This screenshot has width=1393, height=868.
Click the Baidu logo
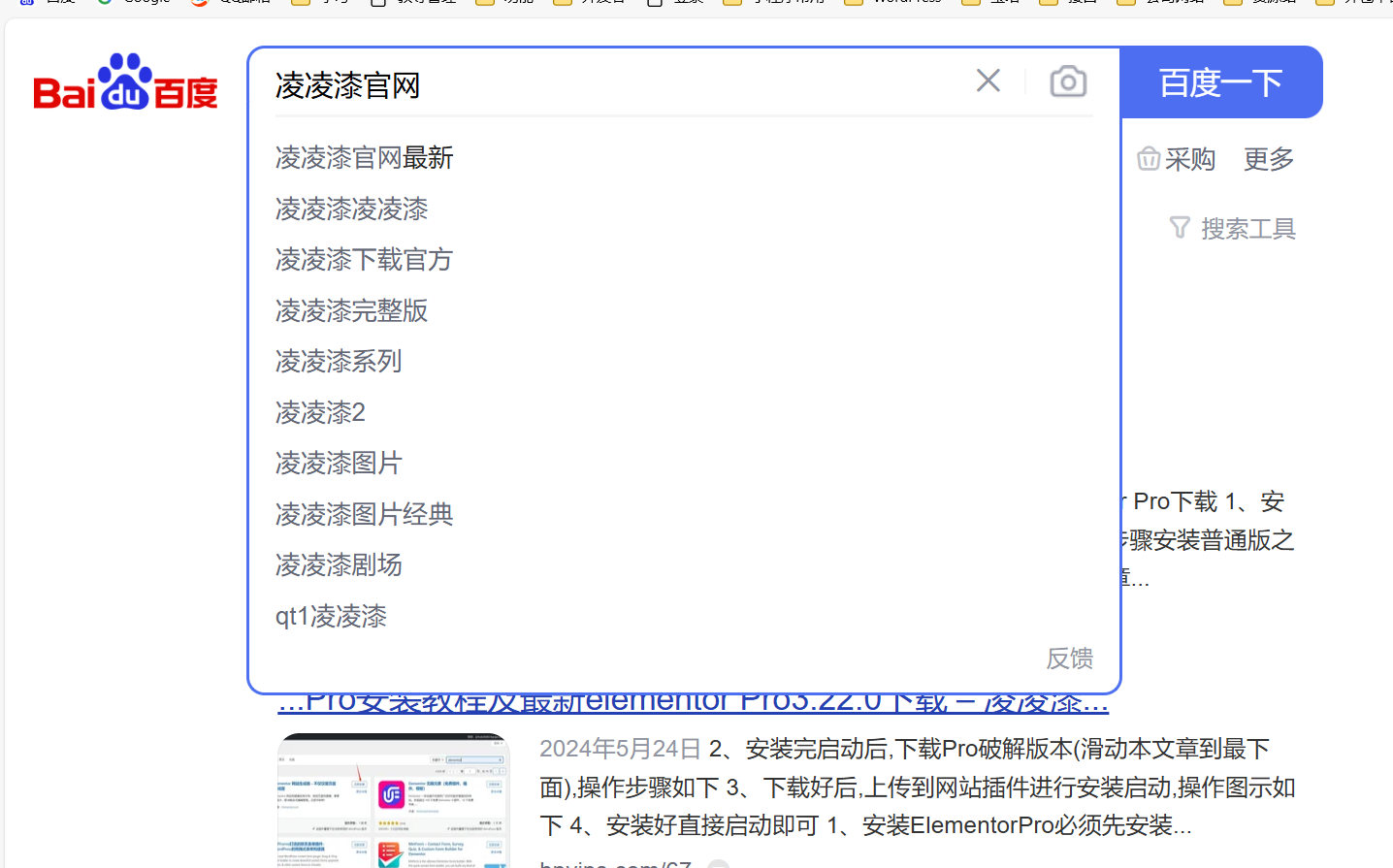tap(124, 82)
